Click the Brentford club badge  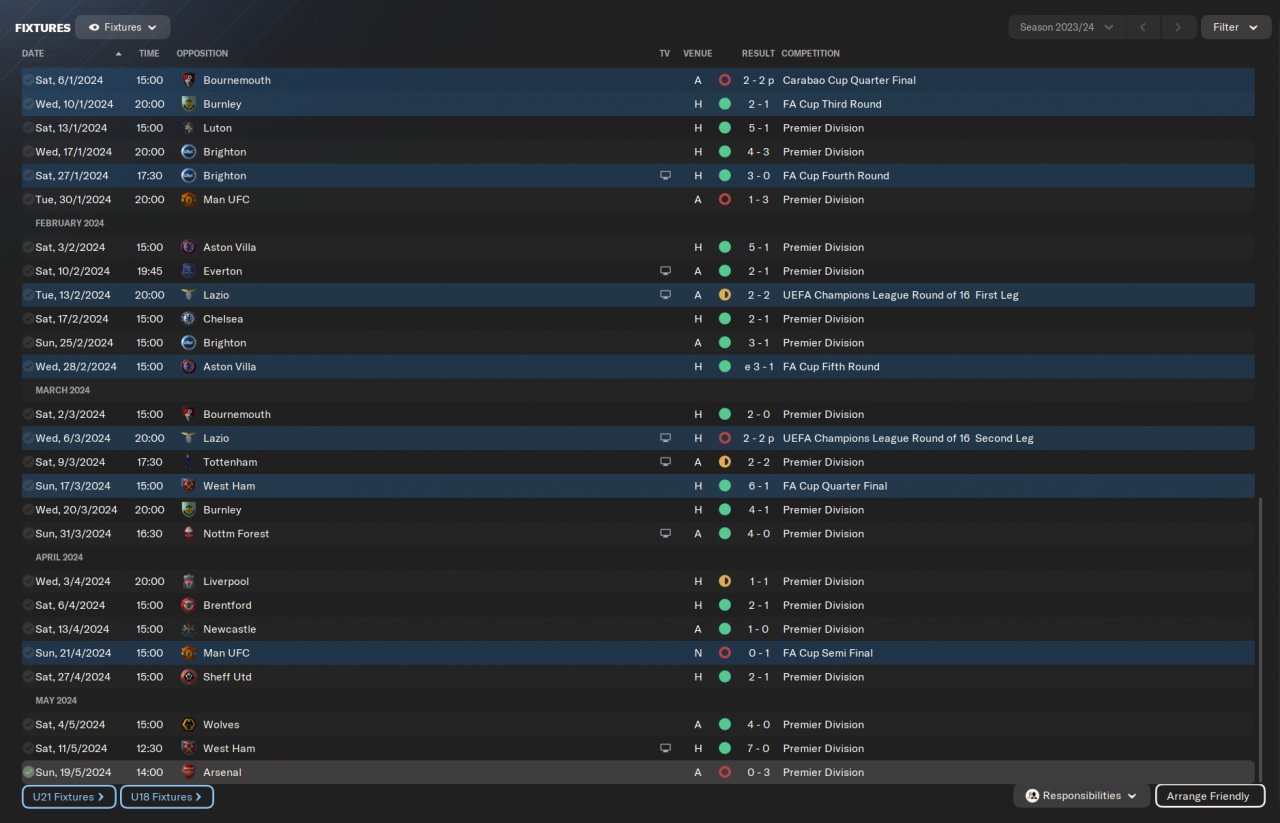click(x=188, y=605)
